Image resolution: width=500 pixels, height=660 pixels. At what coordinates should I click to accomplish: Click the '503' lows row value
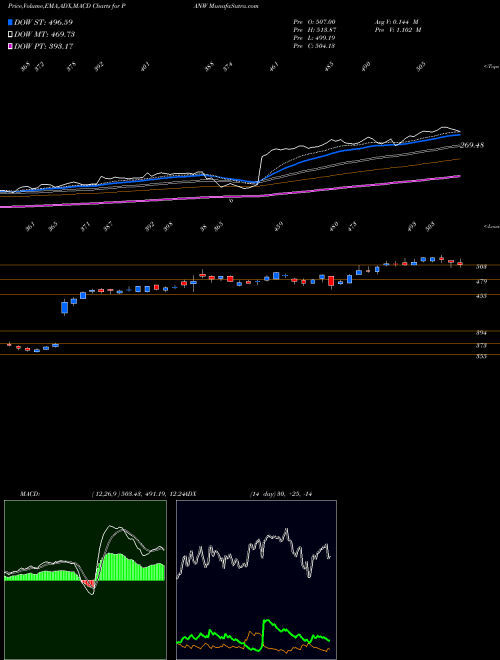pos(430,226)
